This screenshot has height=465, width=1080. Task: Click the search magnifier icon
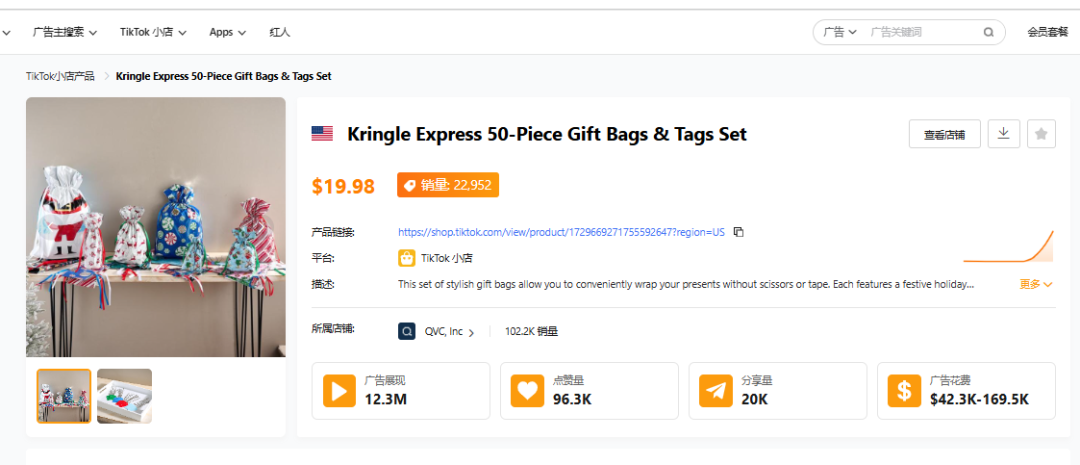(988, 32)
